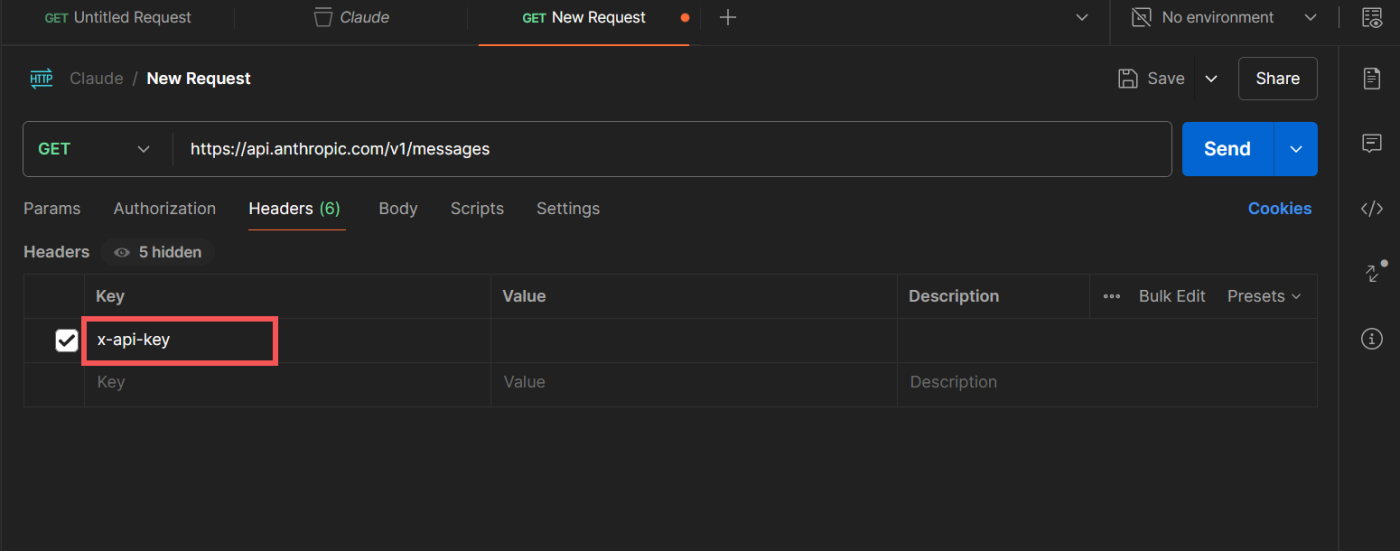Click the Save button
Viewport: 1400px width, 551px height.
[1152, 79]
